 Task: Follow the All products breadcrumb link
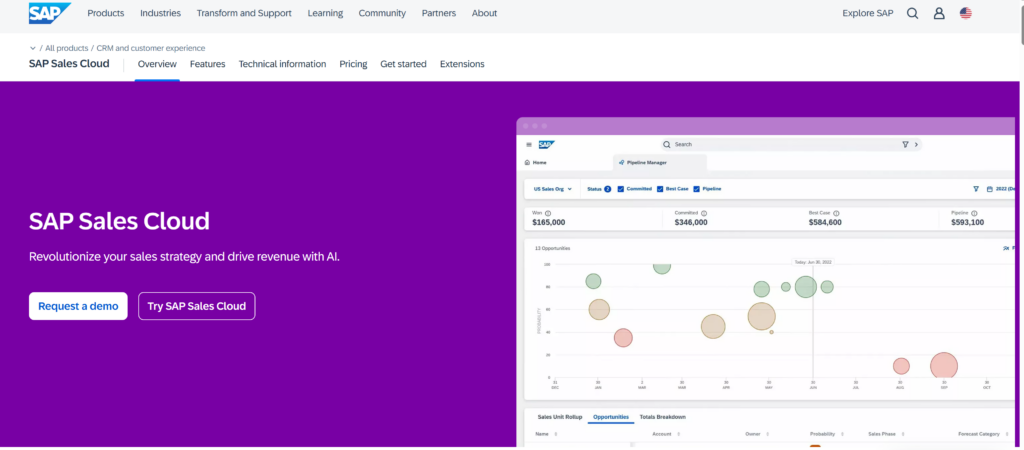(67, 48)
